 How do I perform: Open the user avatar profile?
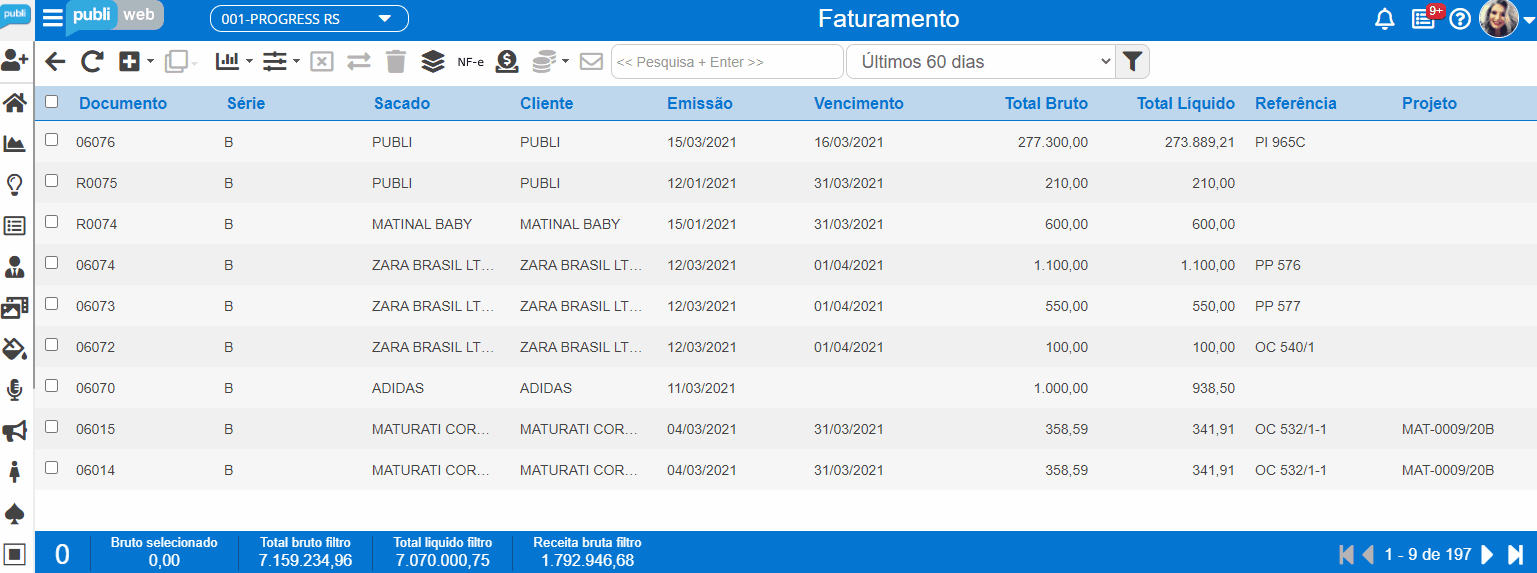(x=1499, y=19)
